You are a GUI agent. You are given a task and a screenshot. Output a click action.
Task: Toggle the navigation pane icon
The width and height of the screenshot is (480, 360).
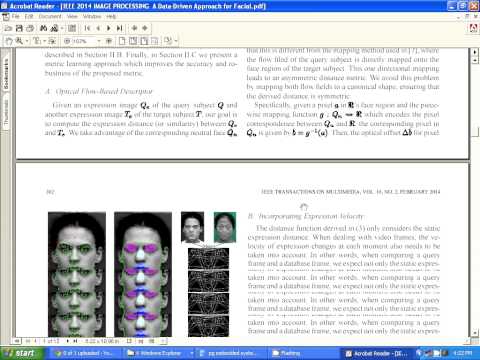(x=72, y=28)
